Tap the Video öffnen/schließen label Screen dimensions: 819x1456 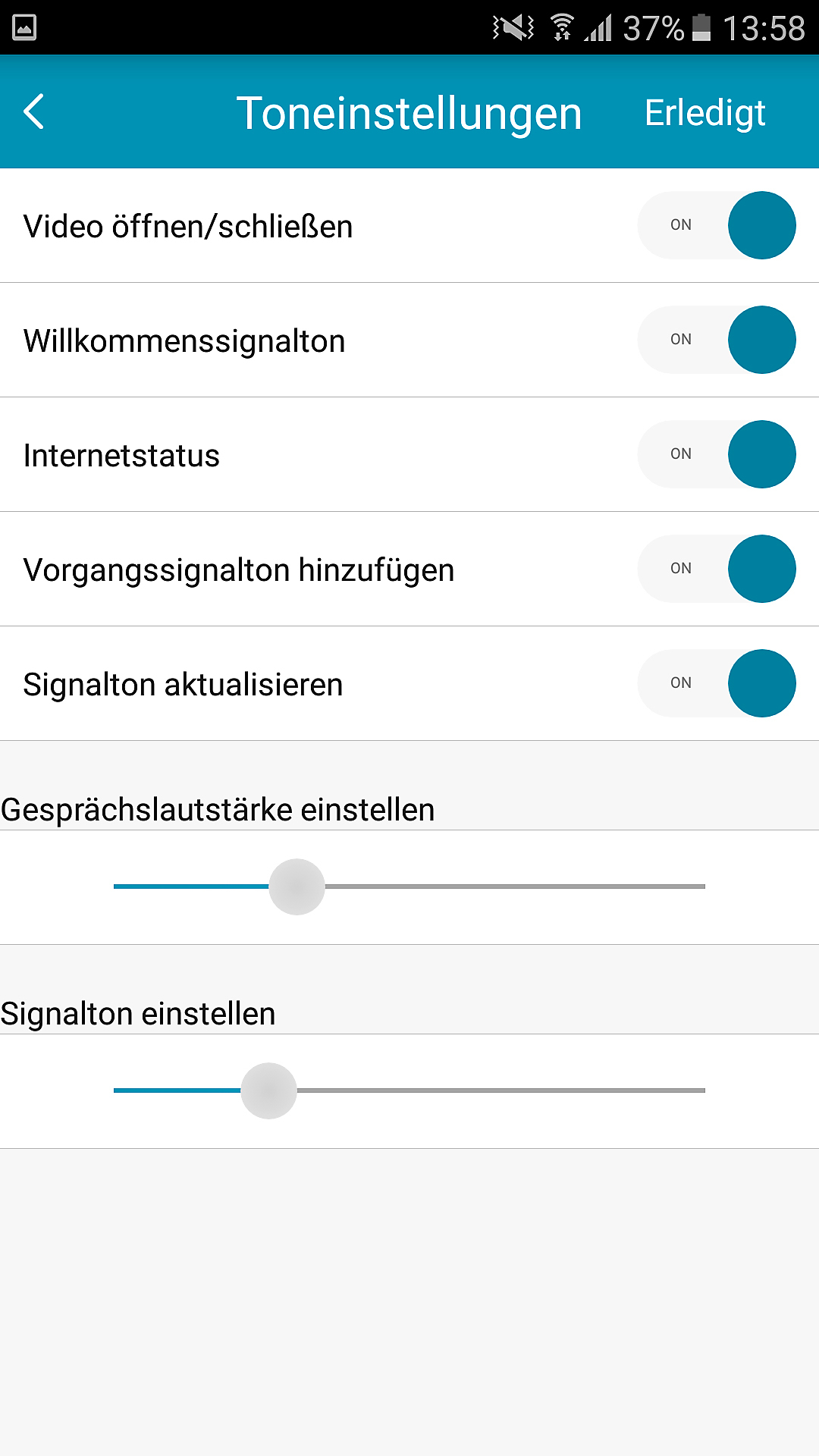pos(188,227)
